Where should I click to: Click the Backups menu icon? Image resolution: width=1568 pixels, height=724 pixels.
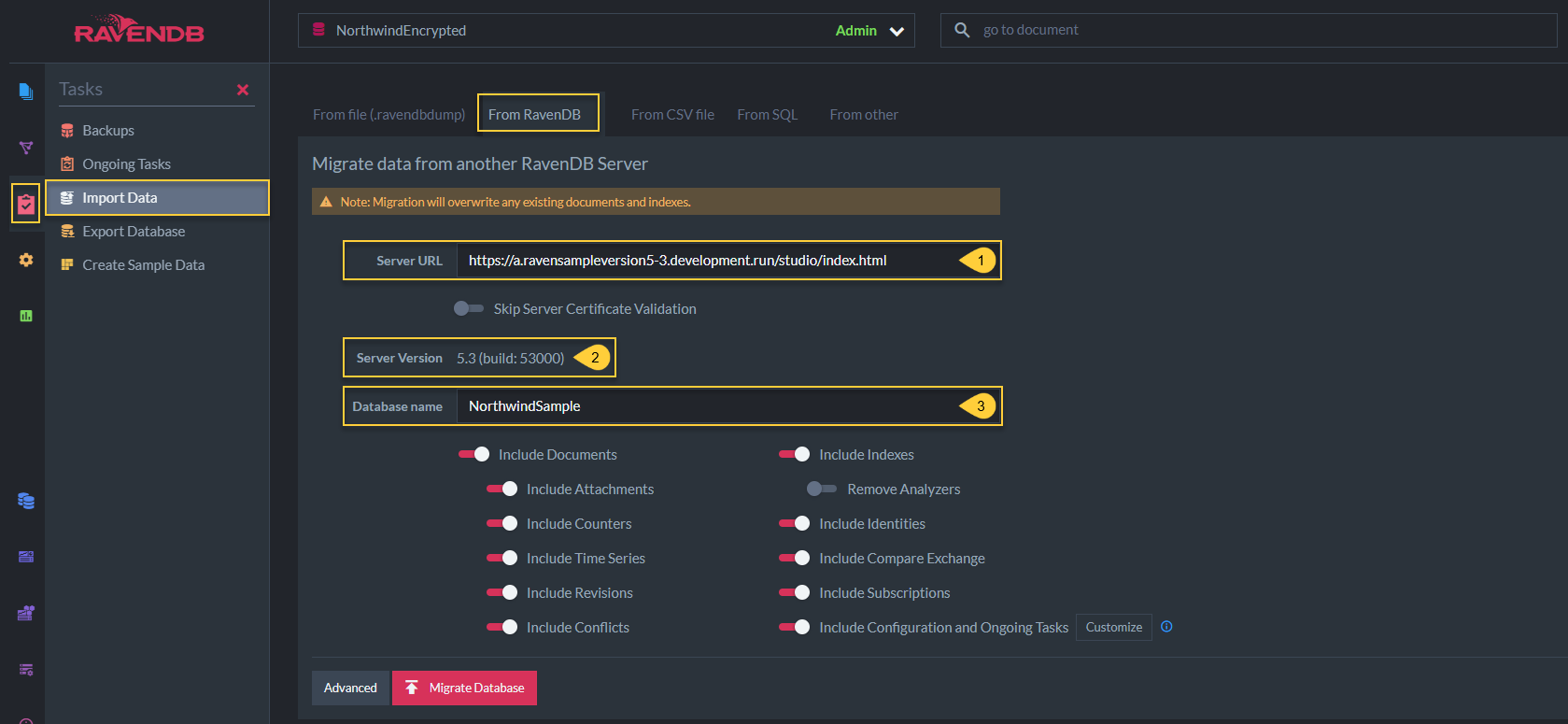coord(67,131)
